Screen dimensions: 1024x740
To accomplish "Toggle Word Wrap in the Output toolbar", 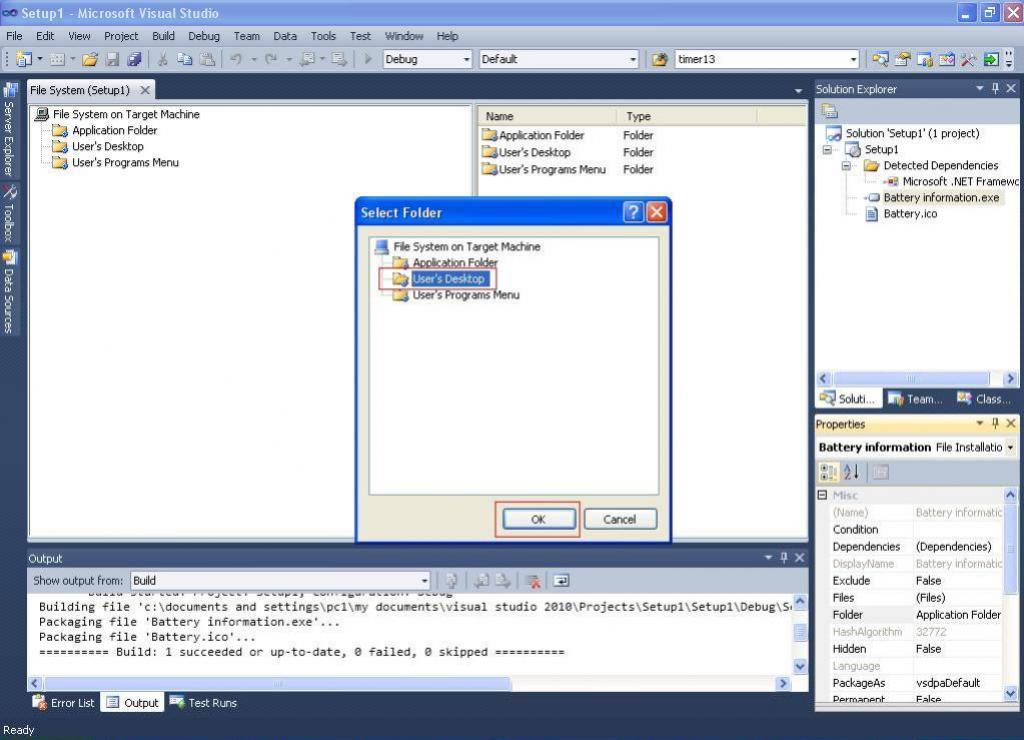I will click(x=561, y=581).
